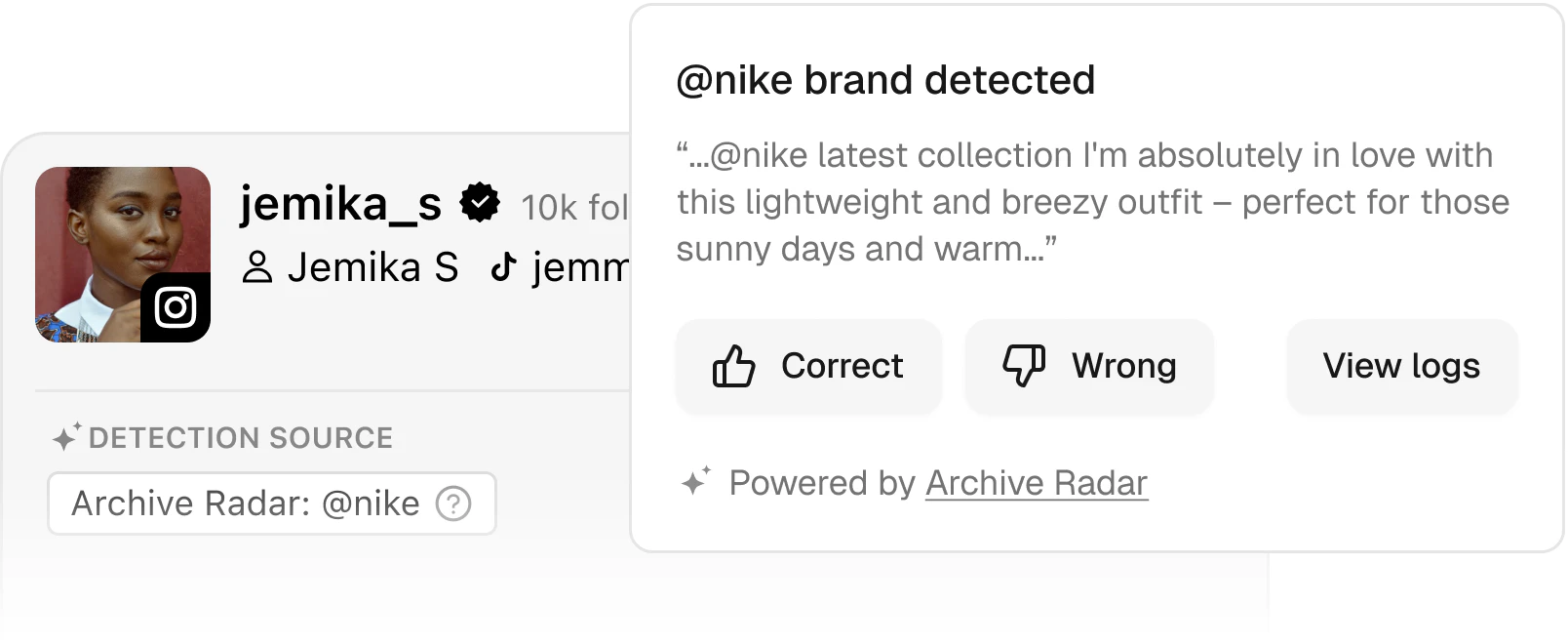The height and width of the screenshot is (644, 1568).
Task: Click the thumbs down icon
Action: click(1023, 367)
